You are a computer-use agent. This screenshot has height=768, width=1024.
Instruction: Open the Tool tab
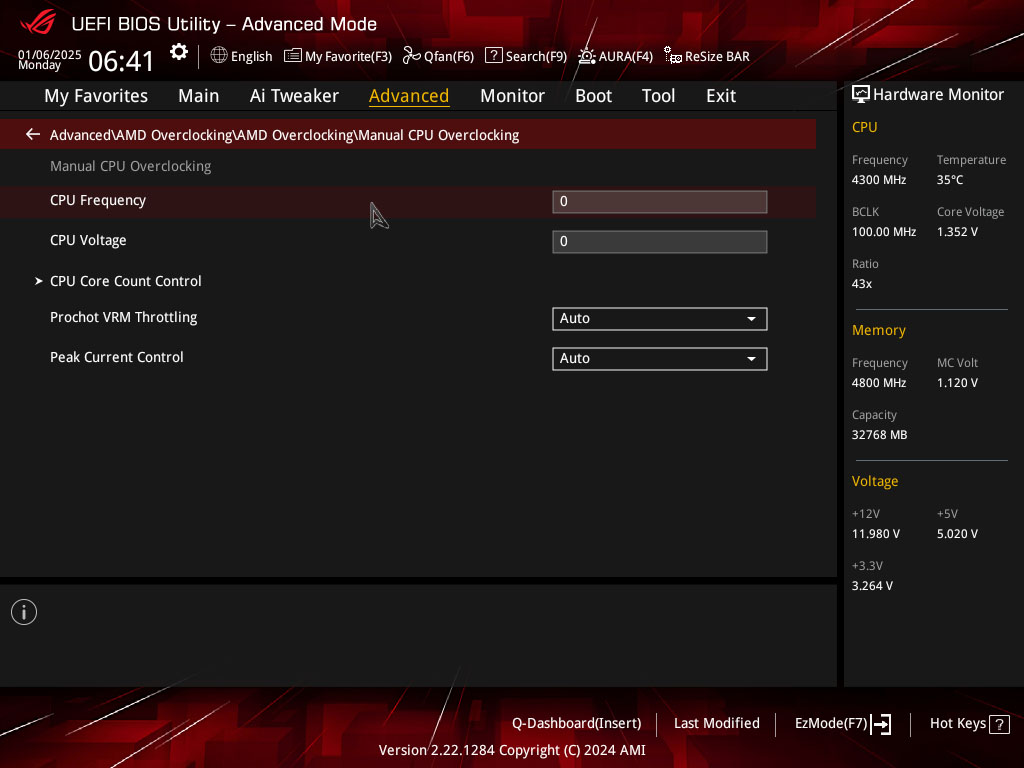658,96
